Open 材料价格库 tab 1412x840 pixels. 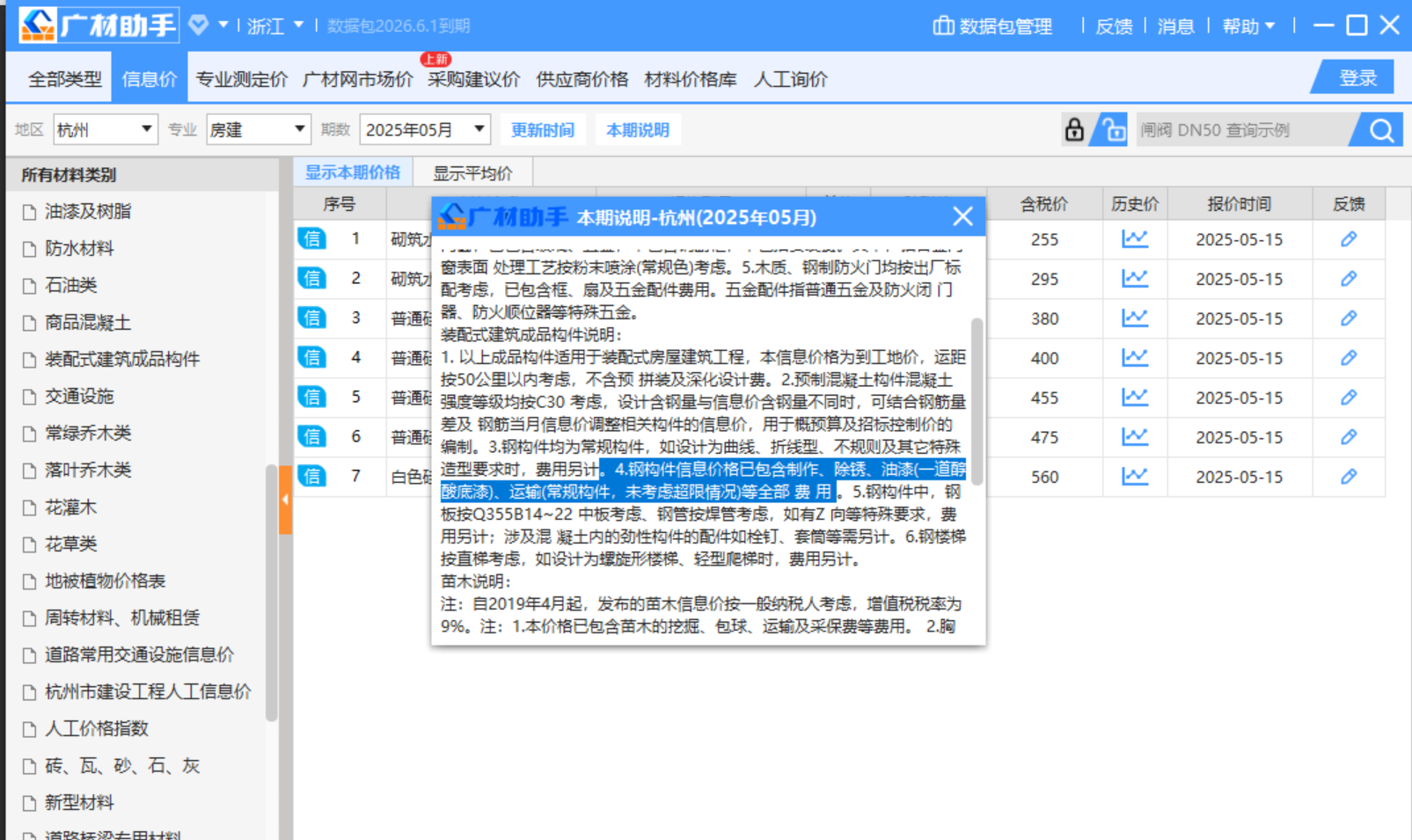coord(691,79)
